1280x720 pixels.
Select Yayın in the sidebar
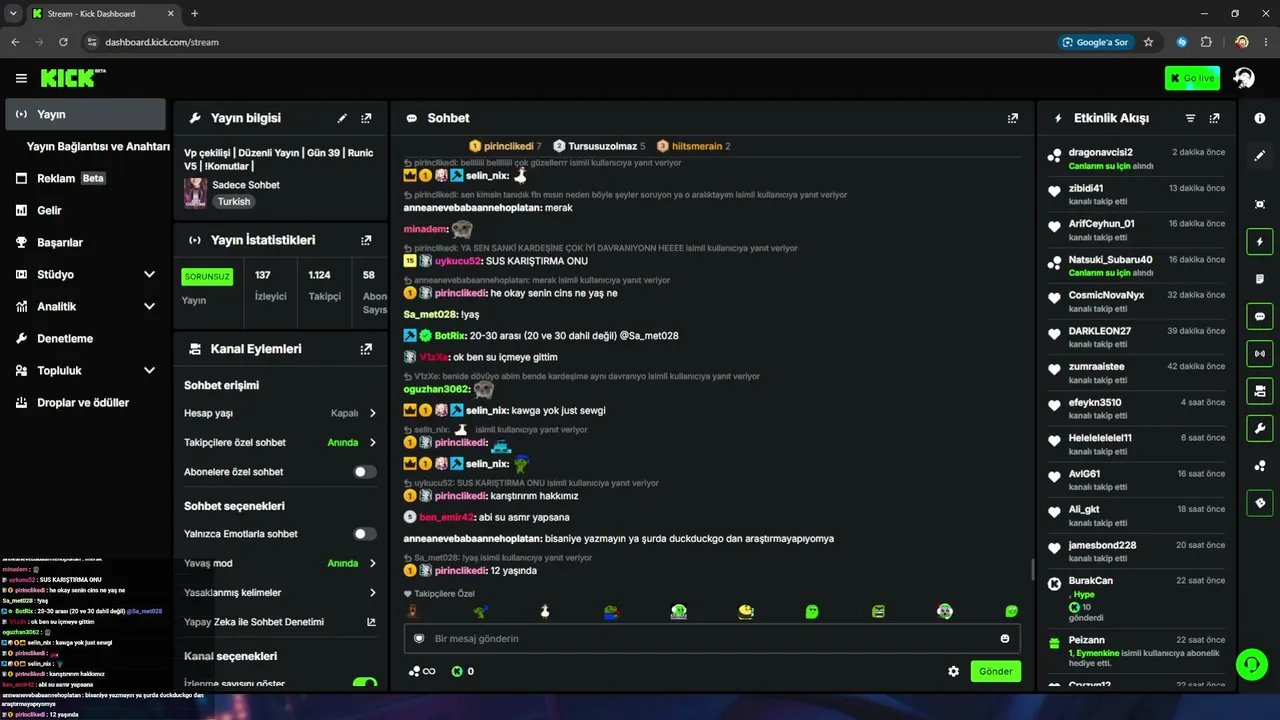pos(85,114)
